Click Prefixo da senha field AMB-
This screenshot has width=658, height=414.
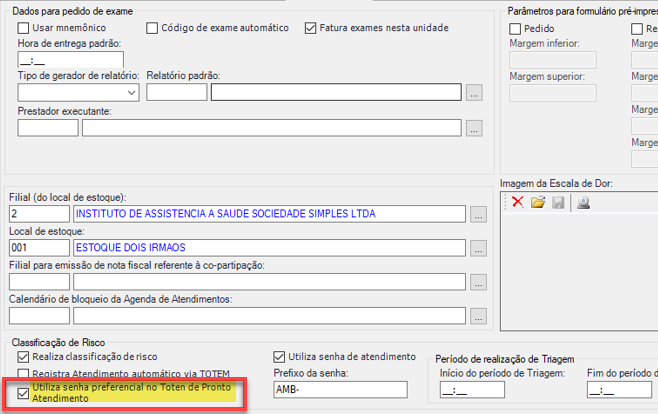(340, 390)
